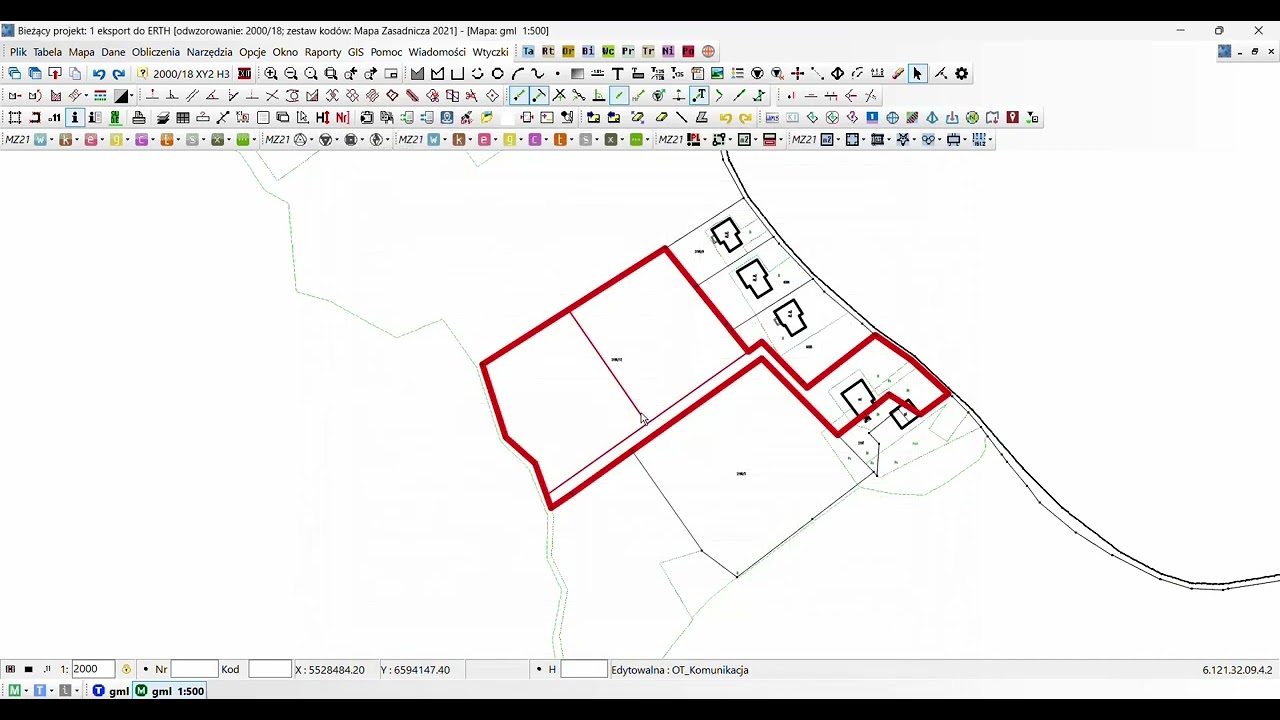Open the Narzędzia menu
The image size is (1280, 720).
coord(209,52)
